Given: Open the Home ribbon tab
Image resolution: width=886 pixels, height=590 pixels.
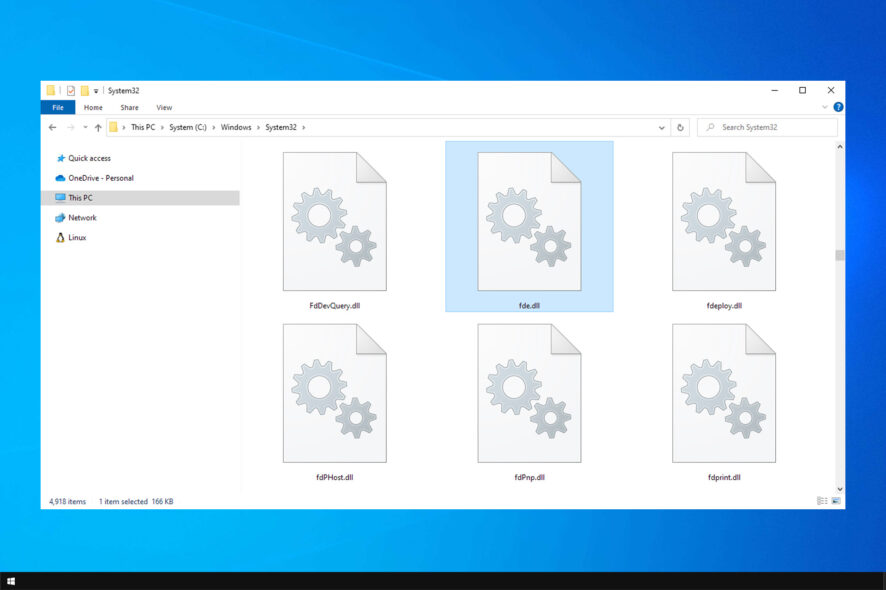Looking at the screenshot, I should 93,107.
